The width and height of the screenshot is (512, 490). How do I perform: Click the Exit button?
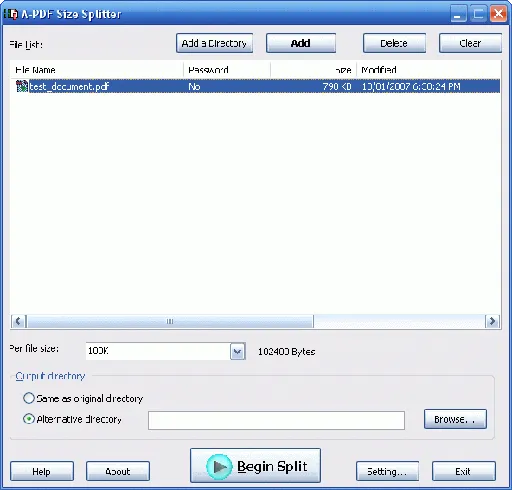pyautogui.click(x=464, y=471)
